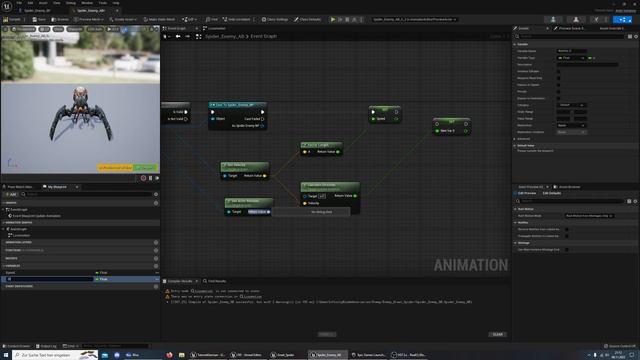Toggle Receive Notifies from Linked Instances

coord(567,229)
